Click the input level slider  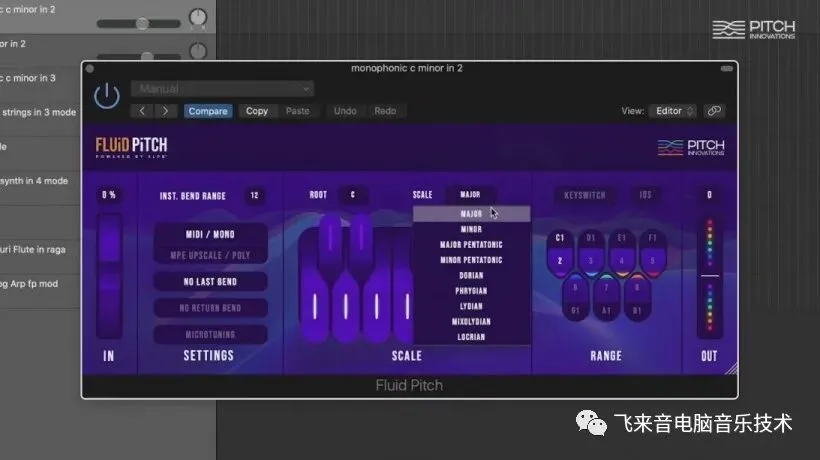109,275
